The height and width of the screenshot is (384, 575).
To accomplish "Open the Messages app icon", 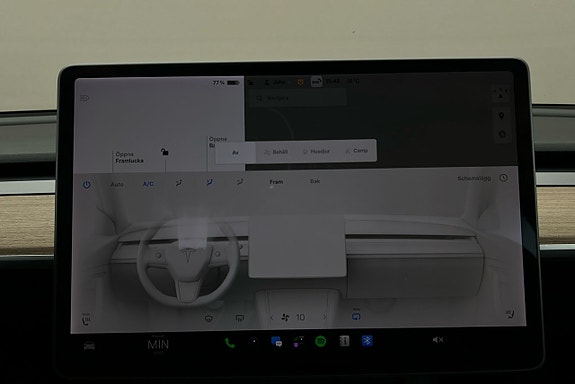I will pyautogui.click(x=276, y=341).
